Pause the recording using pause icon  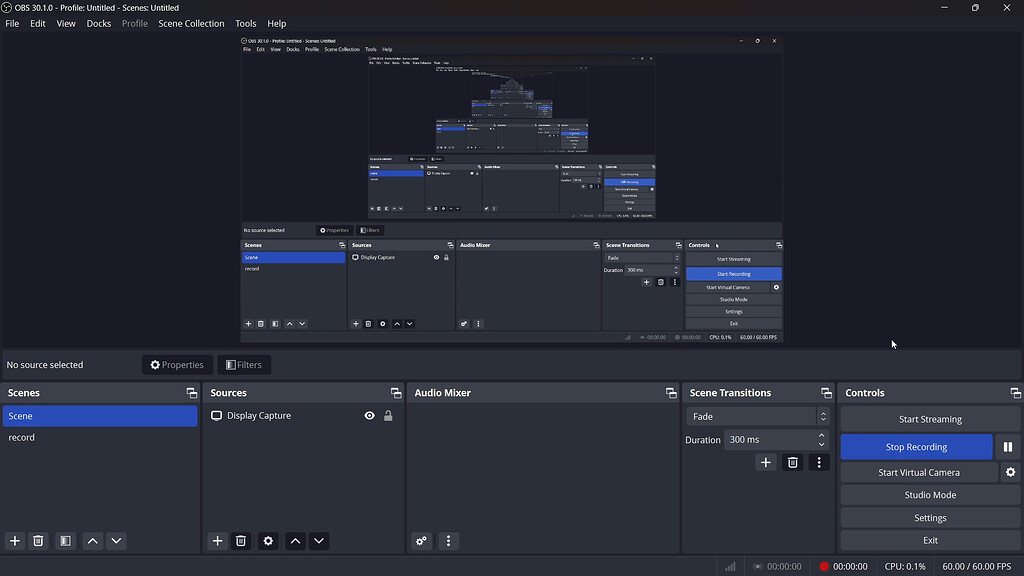click(1008, 446)
